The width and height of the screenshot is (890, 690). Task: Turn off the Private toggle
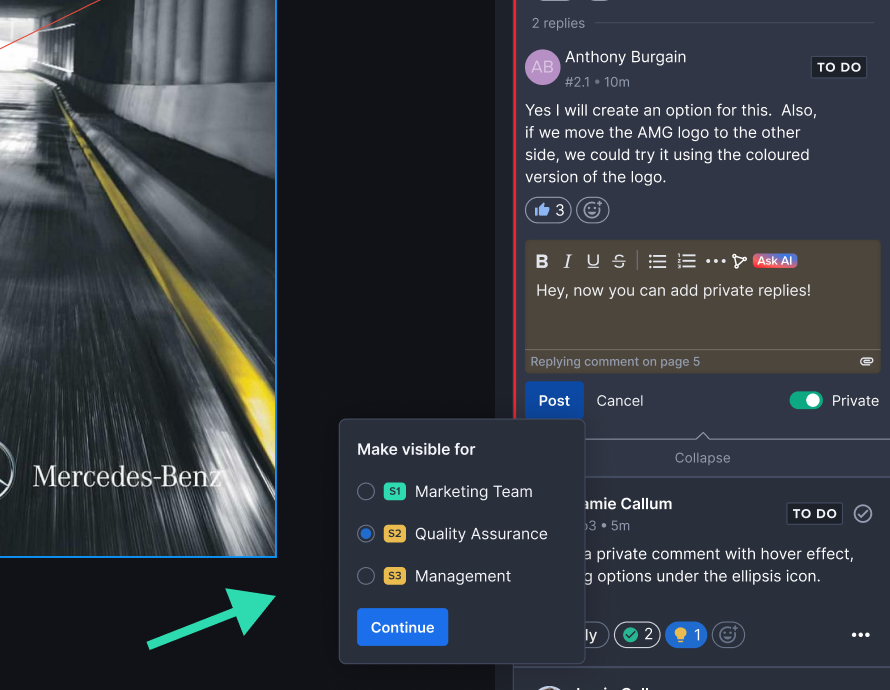point(805,400)
